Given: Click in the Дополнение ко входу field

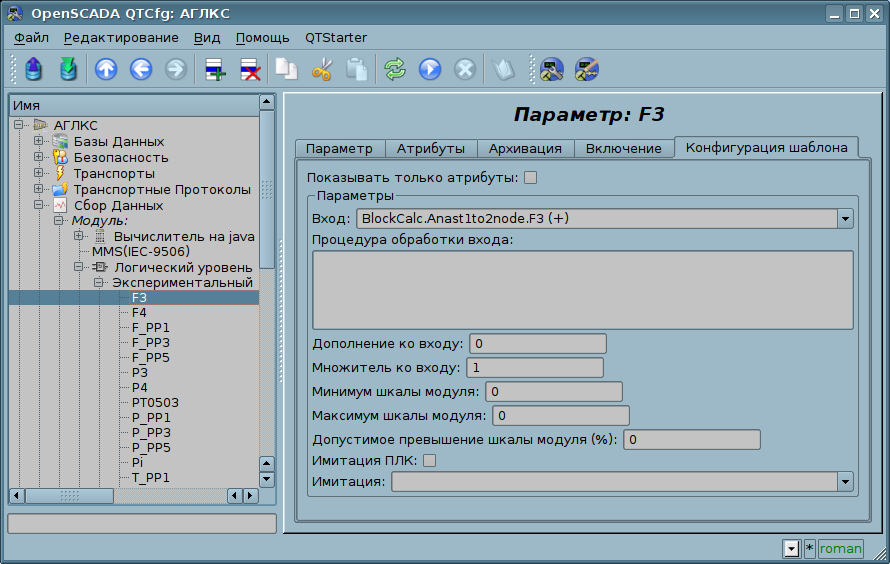Looking at the screenshot, I should (538, 344).
